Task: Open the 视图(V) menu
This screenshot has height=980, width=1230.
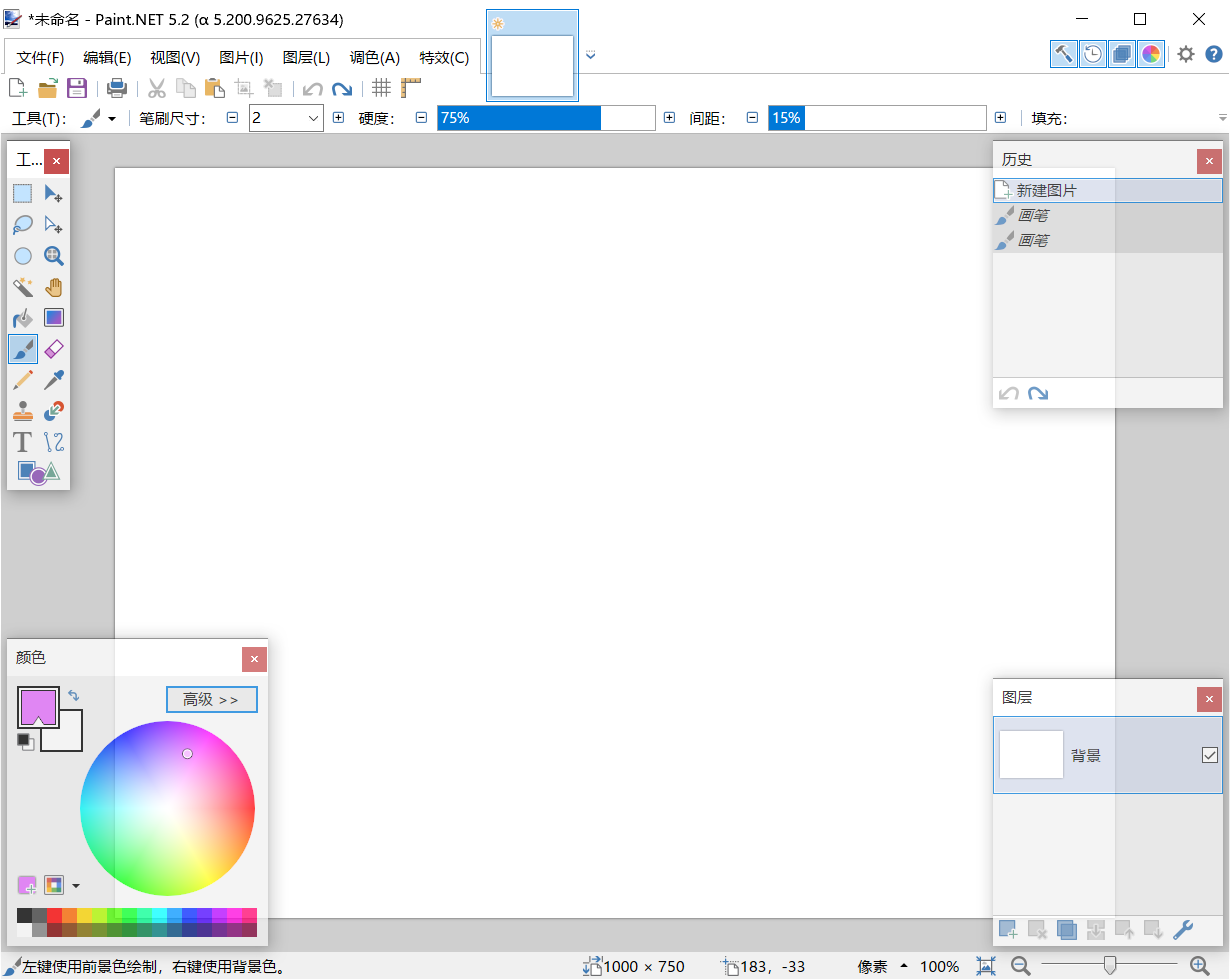Action: click(175, 58)
